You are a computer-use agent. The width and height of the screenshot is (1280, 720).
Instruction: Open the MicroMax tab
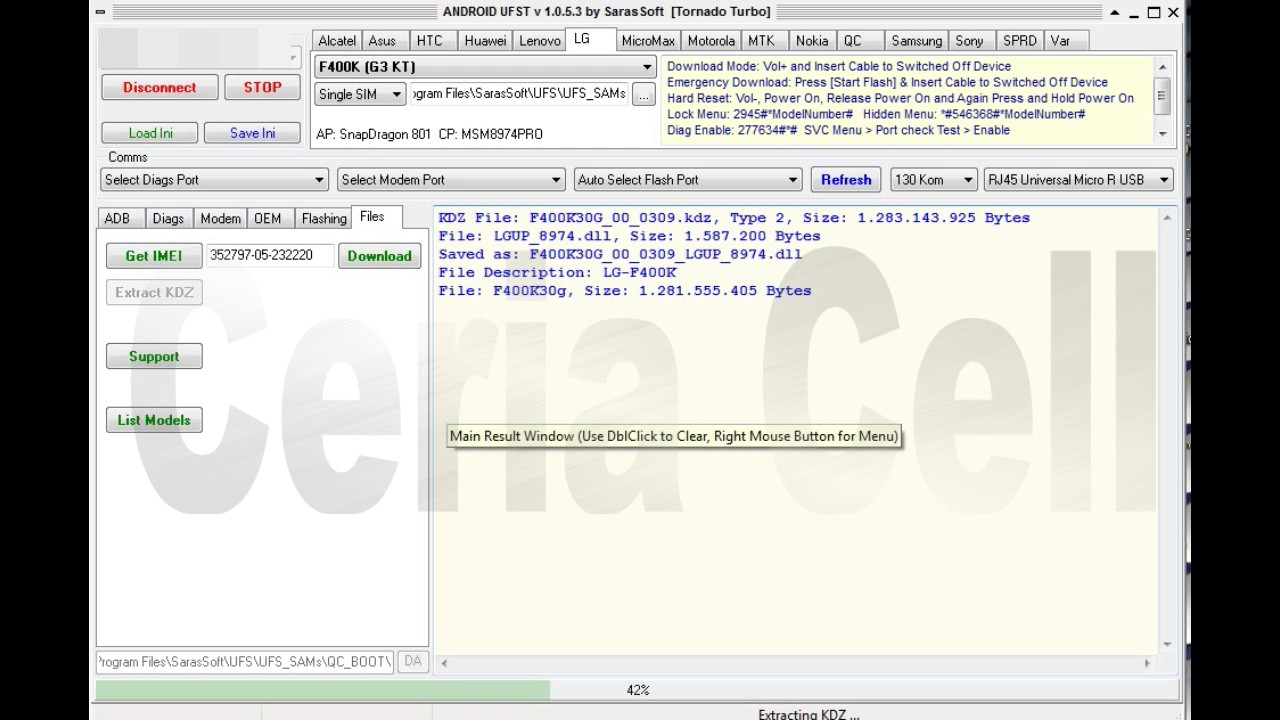648,41
